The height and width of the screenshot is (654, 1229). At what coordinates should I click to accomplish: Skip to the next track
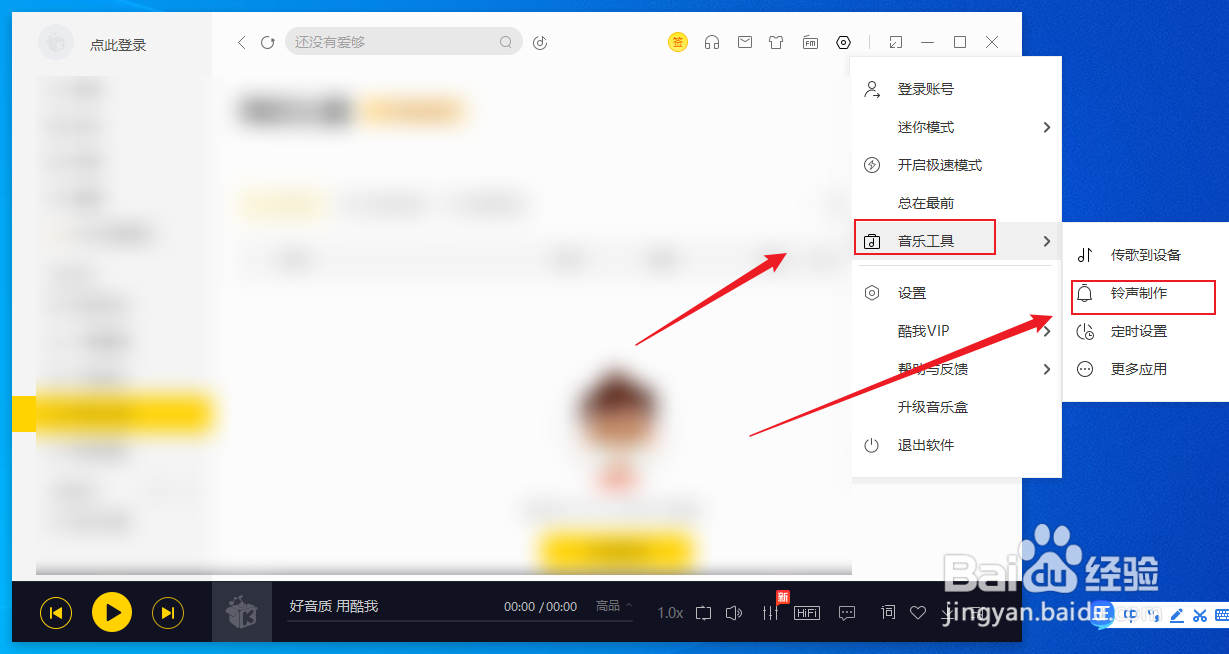(x=168, y=612)
